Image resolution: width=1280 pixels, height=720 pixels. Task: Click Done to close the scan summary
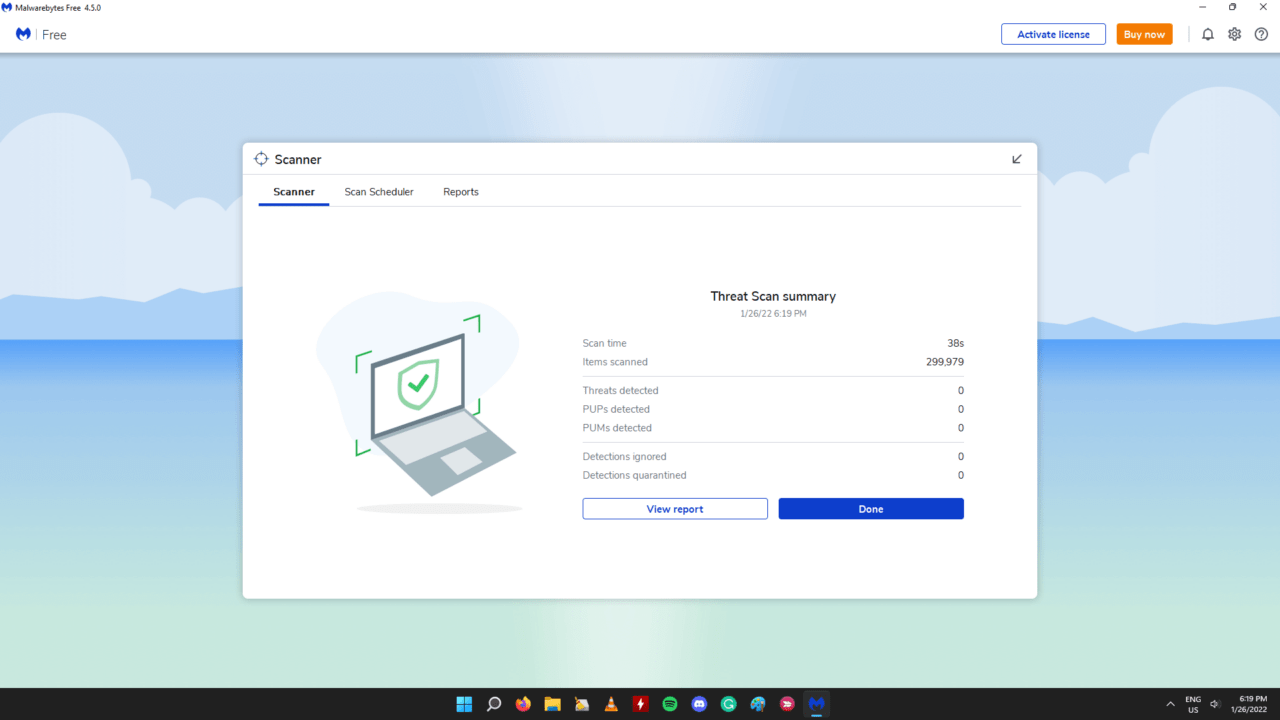click(871, 509)
